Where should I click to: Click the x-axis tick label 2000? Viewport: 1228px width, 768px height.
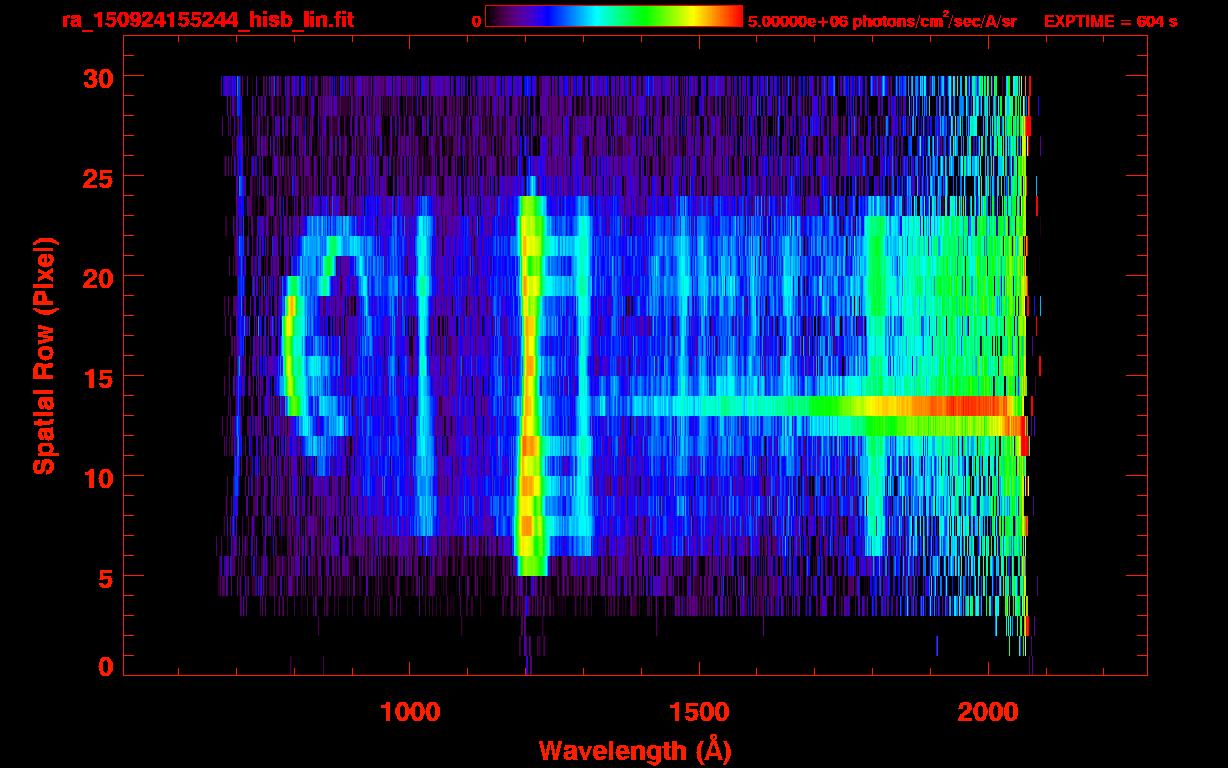click(987, 712)
